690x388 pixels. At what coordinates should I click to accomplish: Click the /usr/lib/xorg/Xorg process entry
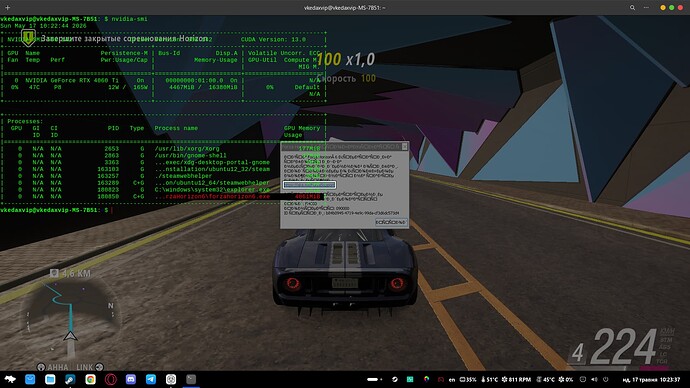coord(187,149)
